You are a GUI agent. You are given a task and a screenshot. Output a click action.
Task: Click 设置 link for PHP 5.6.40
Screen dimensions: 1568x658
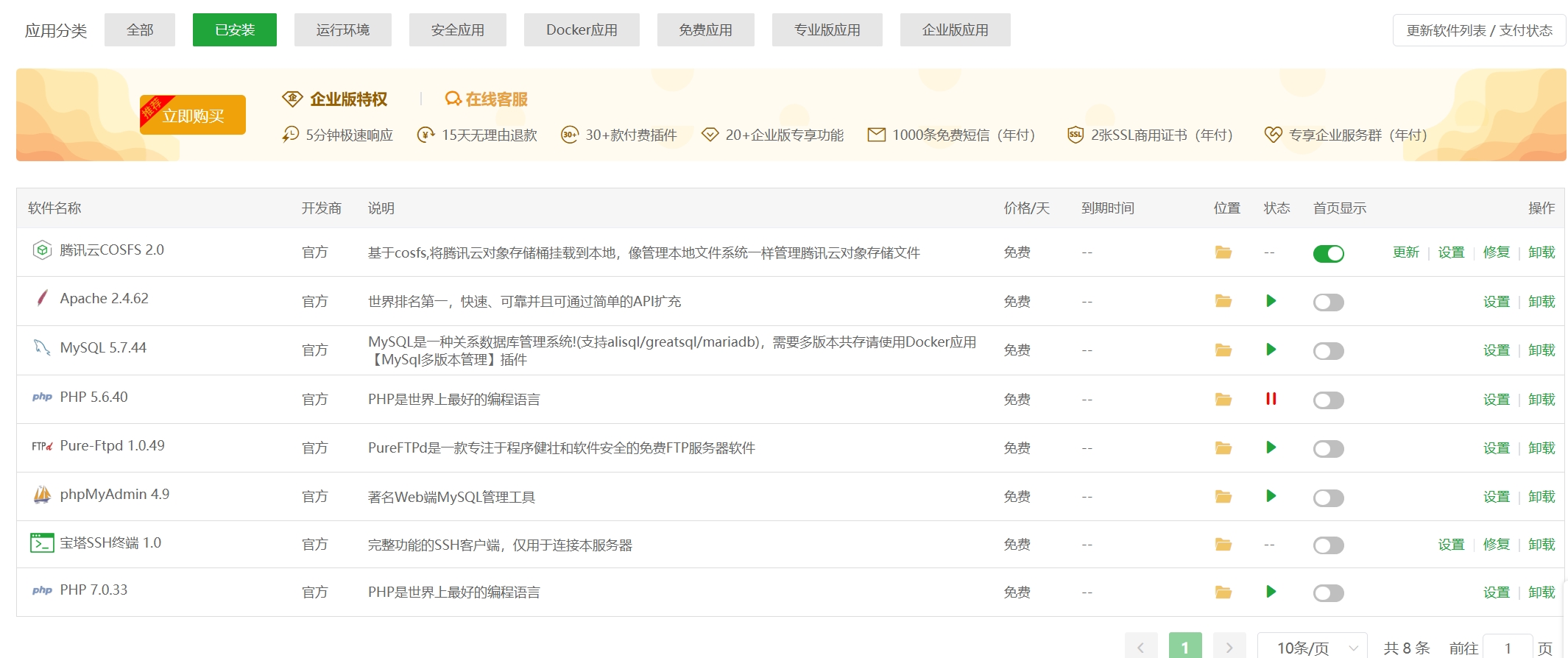1496,400
